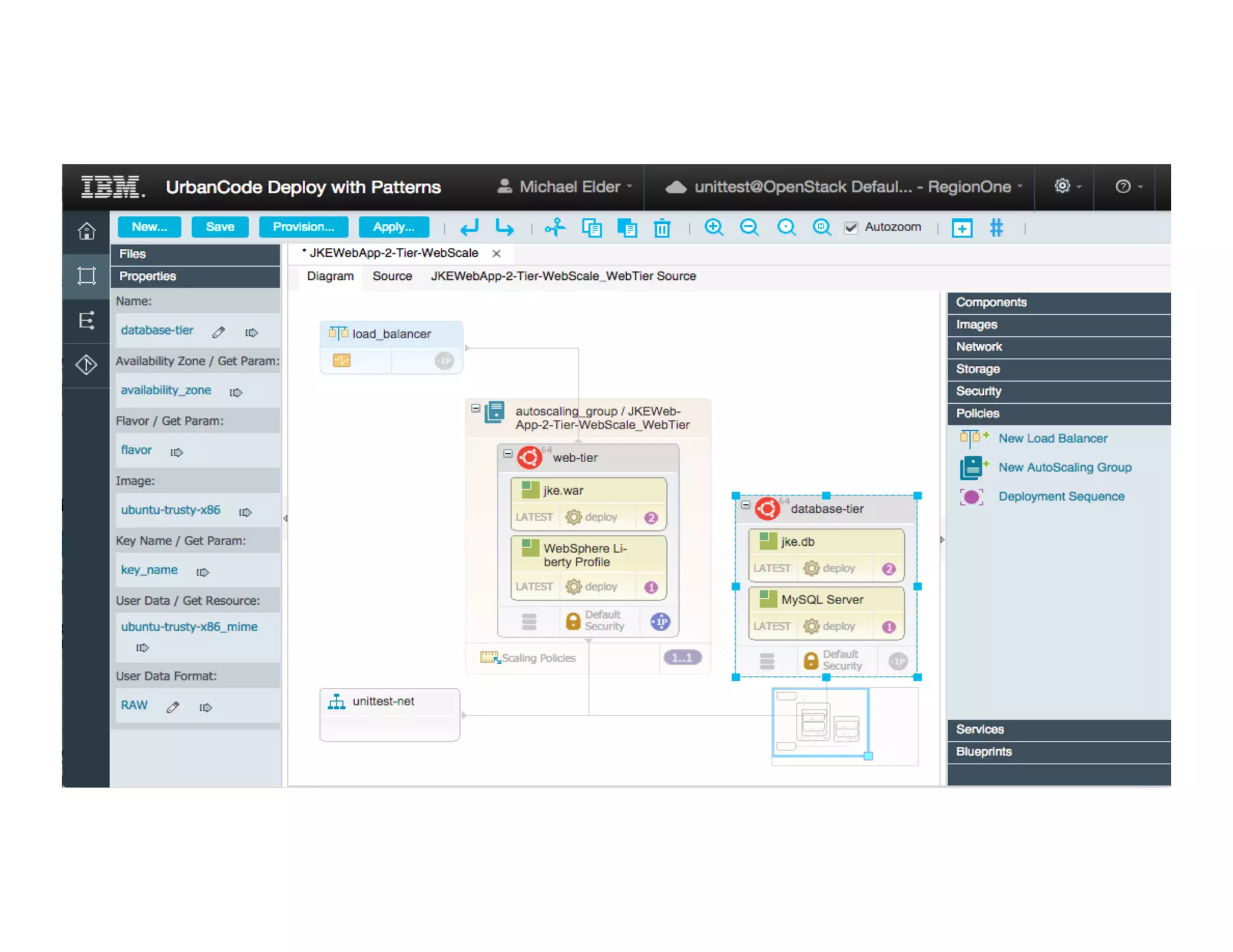
Task: Click the Paste toolbar icon
Action: pos(627,227)
